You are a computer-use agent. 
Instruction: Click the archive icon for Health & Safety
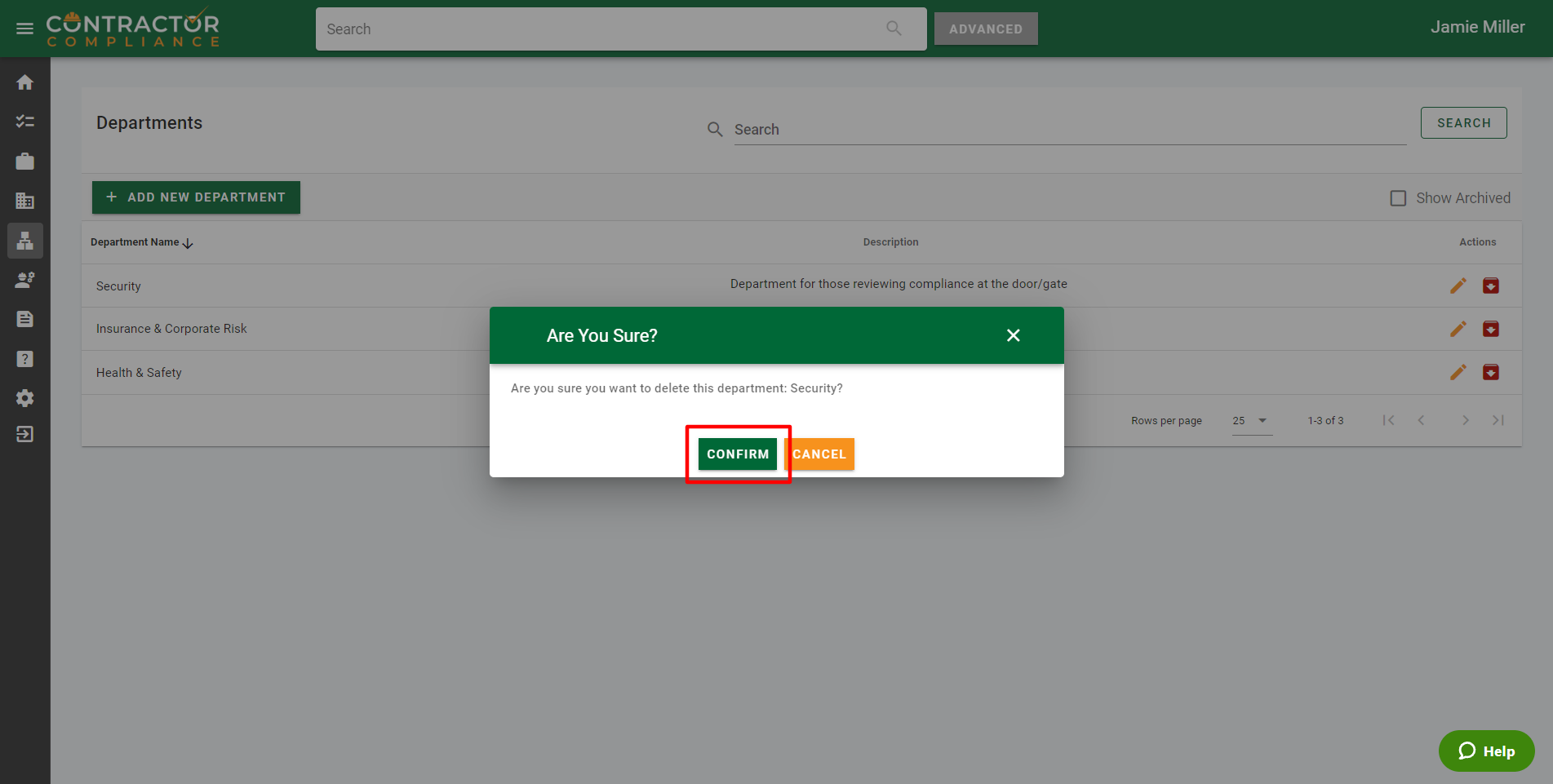pos(1490,373)
